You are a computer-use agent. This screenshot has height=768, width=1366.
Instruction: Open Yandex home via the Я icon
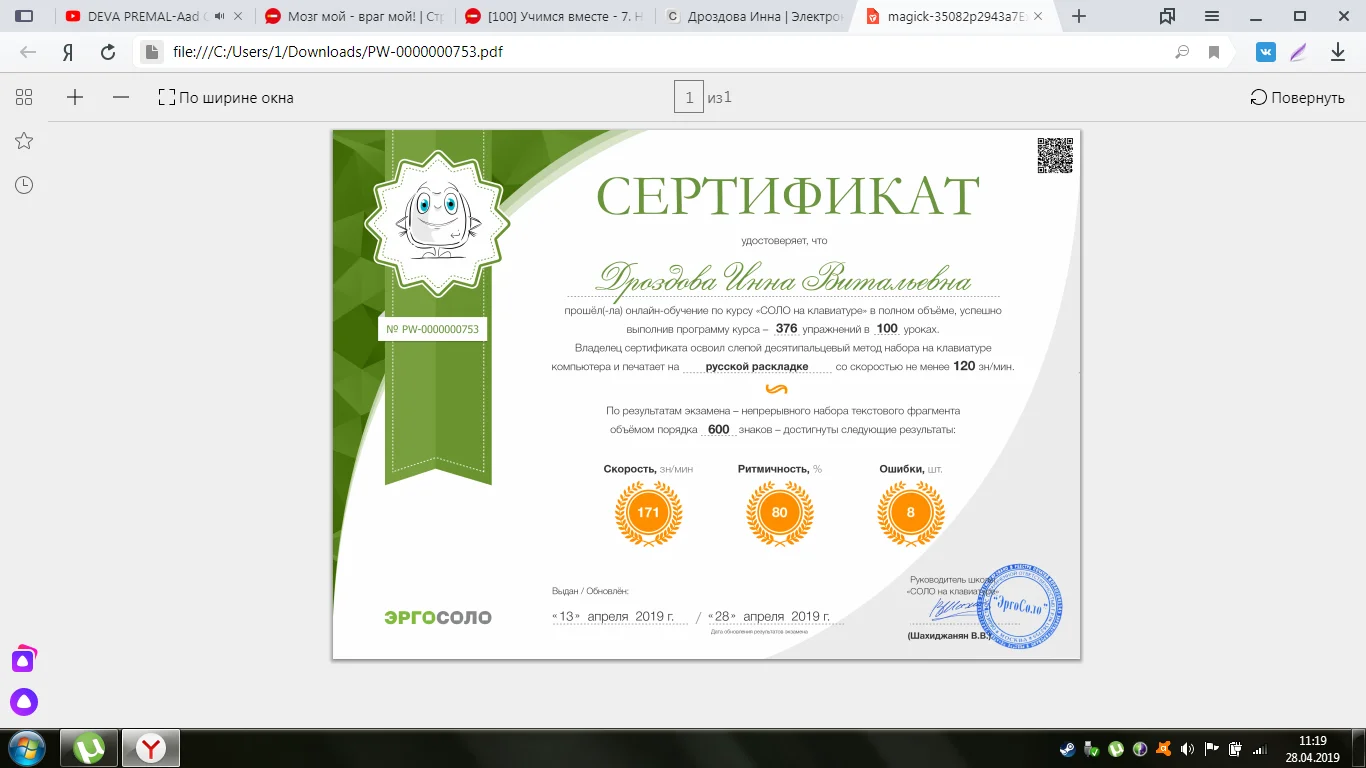[x=68, y=52]
